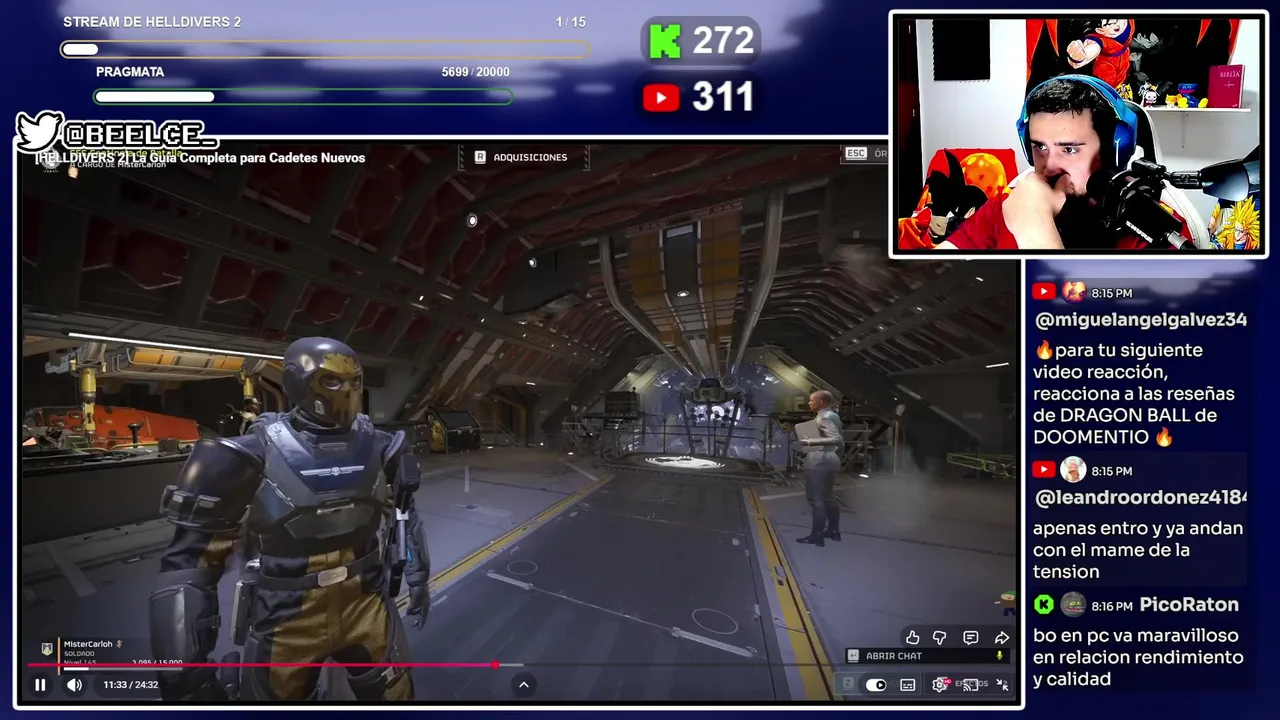Click the Kick viewer count 272
Image resolution: width=1280 pixels, height=720 pixels.
pyautogui.click(x=723, y=41)
